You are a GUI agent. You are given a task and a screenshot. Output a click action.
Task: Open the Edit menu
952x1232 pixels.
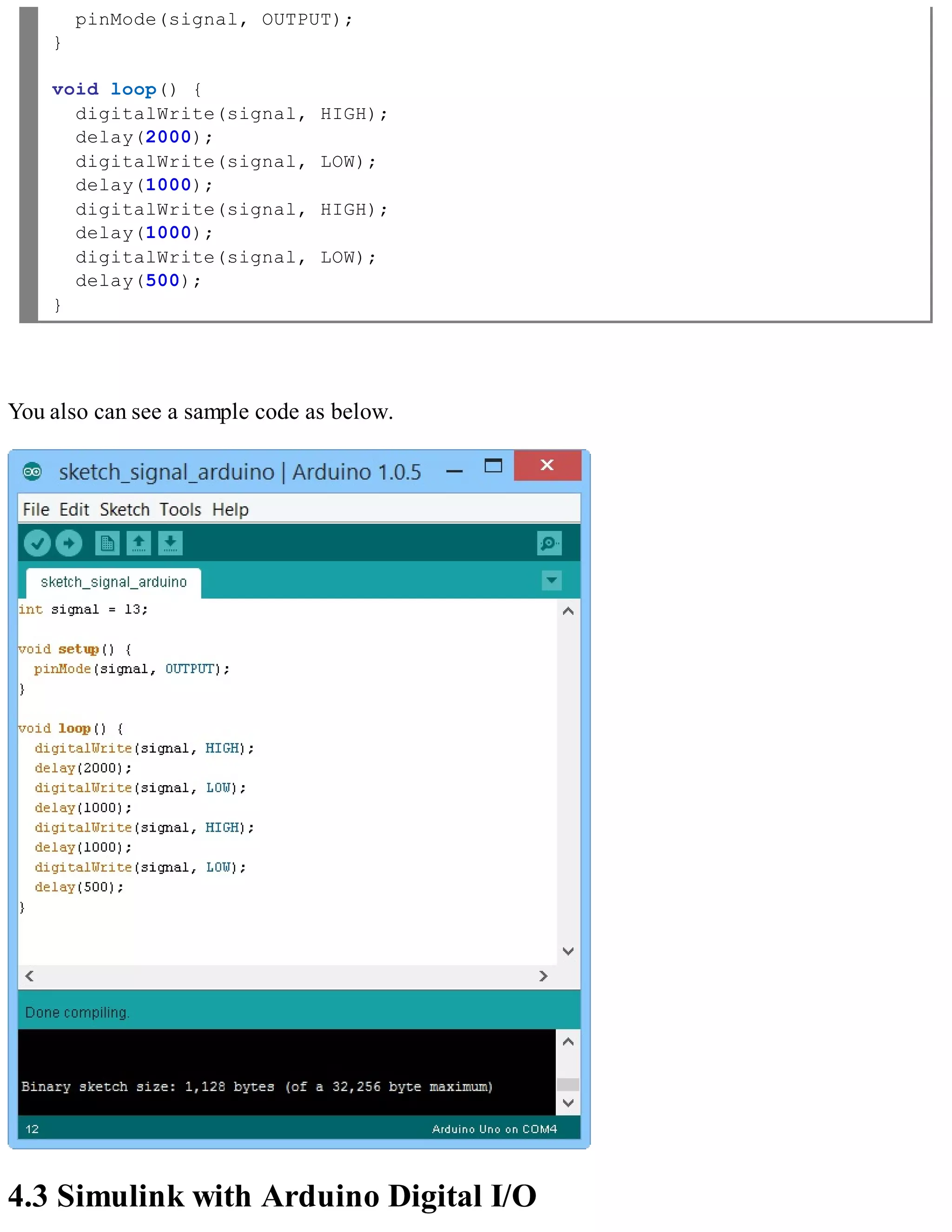pos(74,510)
